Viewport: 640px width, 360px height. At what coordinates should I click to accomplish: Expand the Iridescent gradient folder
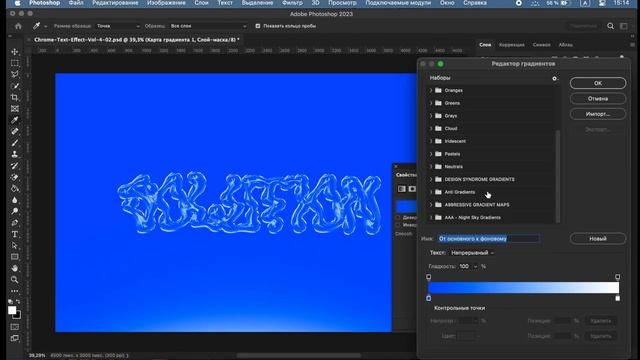[x=431, y=141]
